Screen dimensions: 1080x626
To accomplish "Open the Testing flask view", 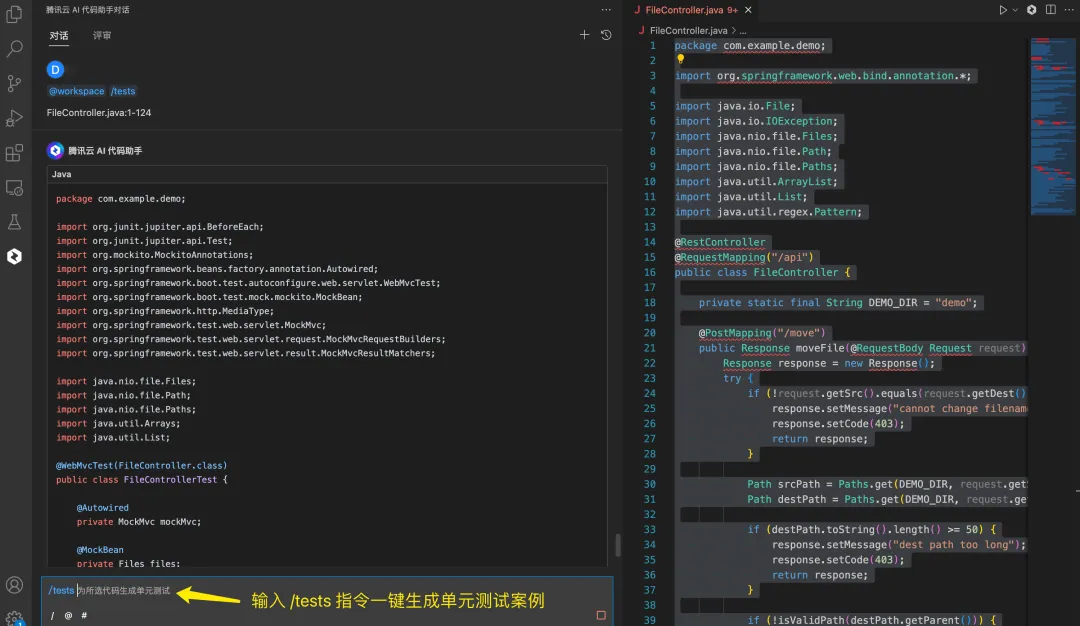I will pos(15,222).
